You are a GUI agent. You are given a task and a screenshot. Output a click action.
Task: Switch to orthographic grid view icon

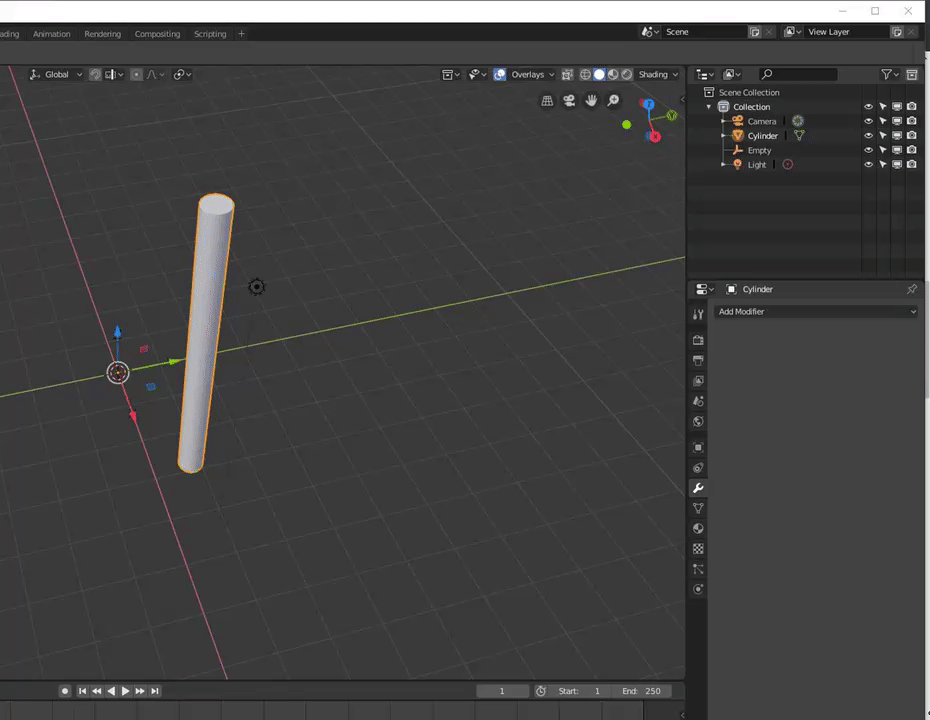pyautogui.click(x=547, y=100)
